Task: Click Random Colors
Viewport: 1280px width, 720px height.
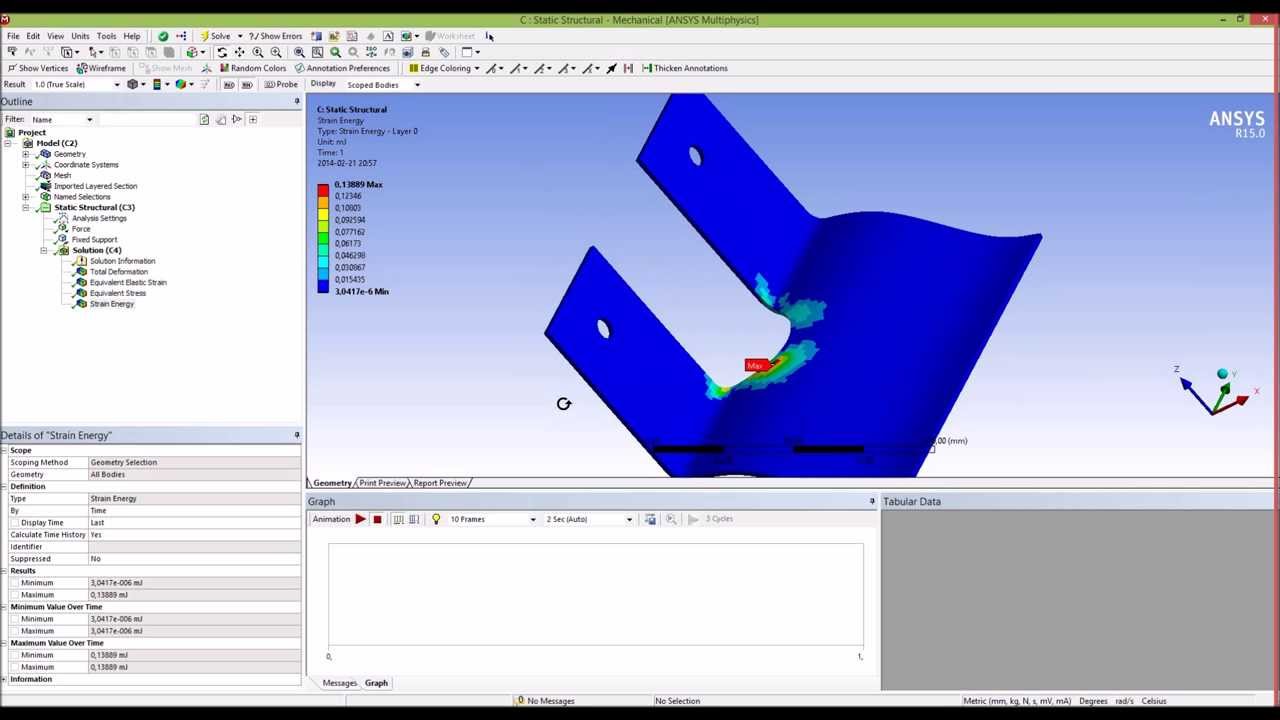Action: tap(252, 68)
